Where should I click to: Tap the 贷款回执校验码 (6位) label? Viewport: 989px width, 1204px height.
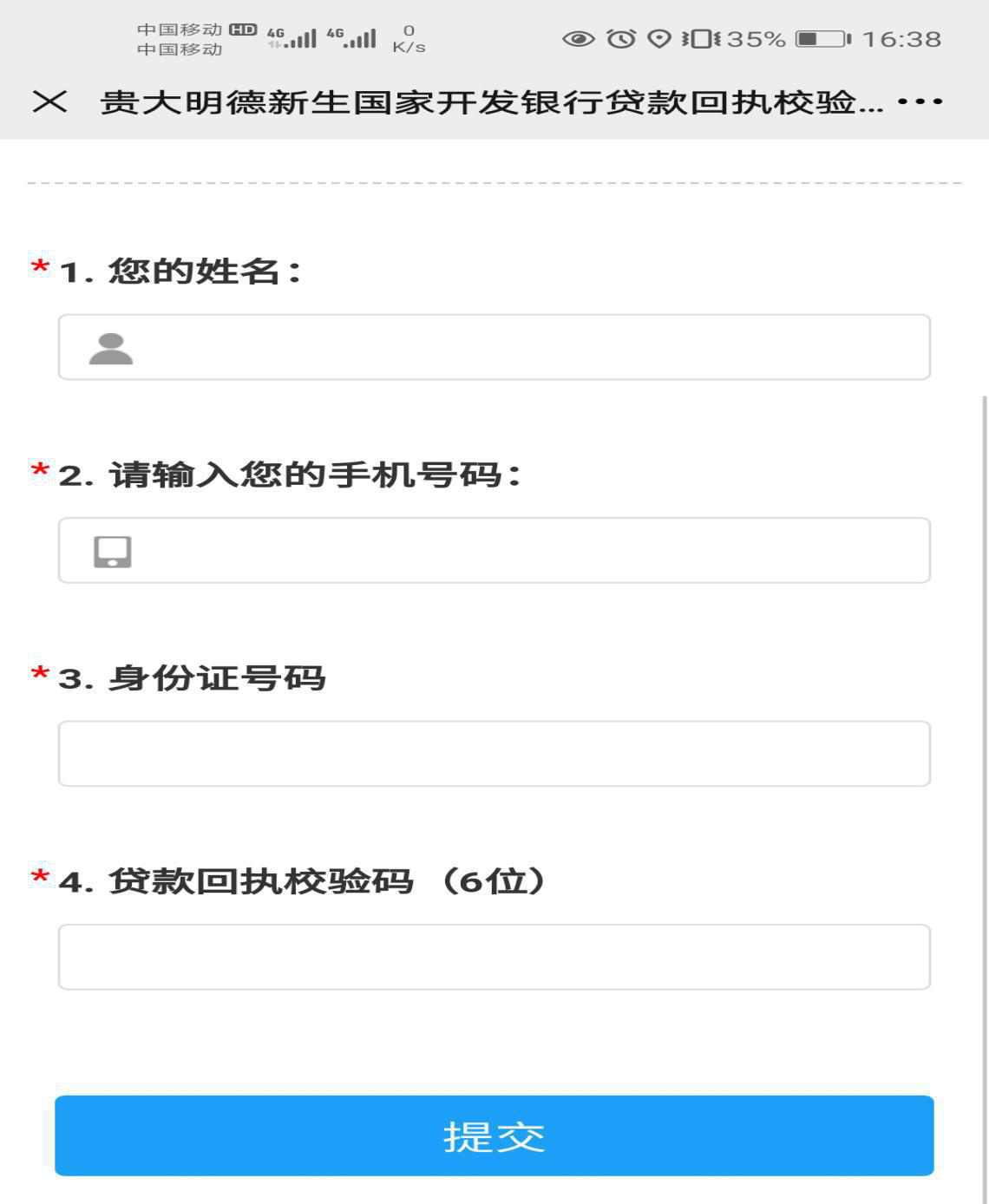coord(302,881)
